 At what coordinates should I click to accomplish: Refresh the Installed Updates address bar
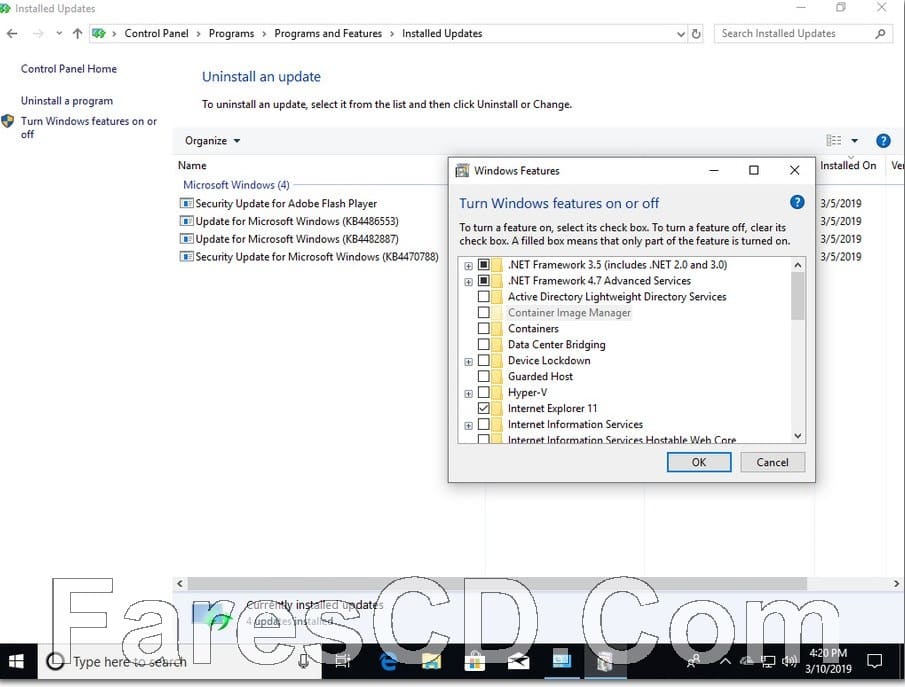coord(696,33)
